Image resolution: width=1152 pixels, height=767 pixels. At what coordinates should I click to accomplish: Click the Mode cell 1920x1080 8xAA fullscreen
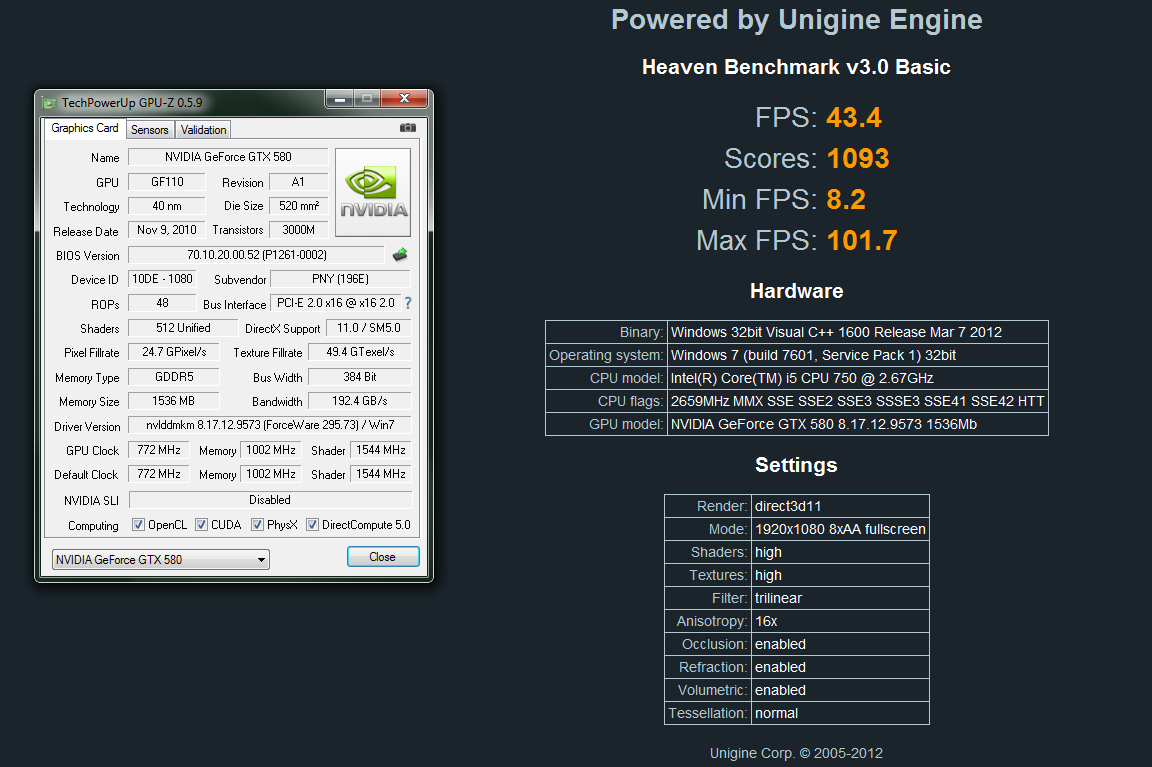point(840,530)
